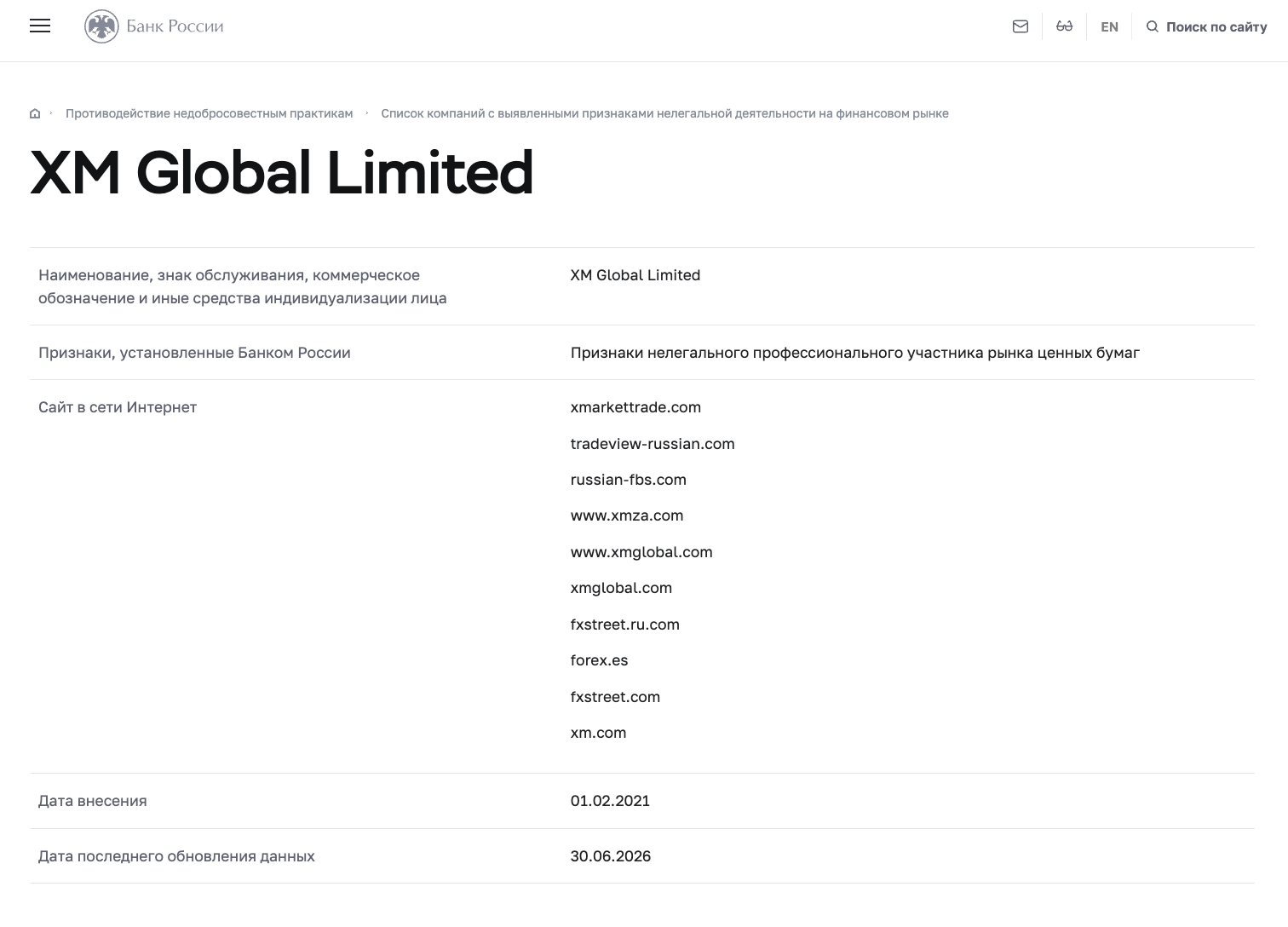Select the site entry xmarkettrade.com

point(635,407)
